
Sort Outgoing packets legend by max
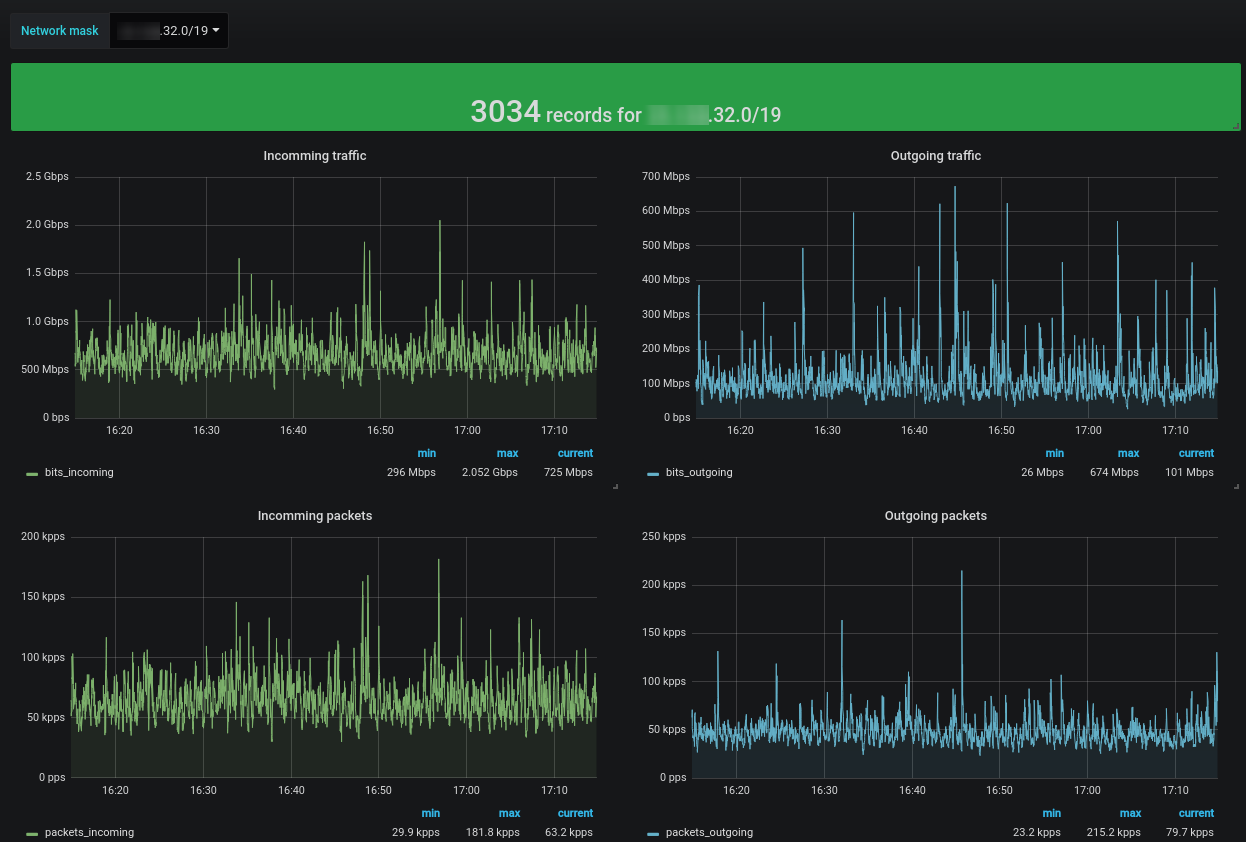[1130, 814]
